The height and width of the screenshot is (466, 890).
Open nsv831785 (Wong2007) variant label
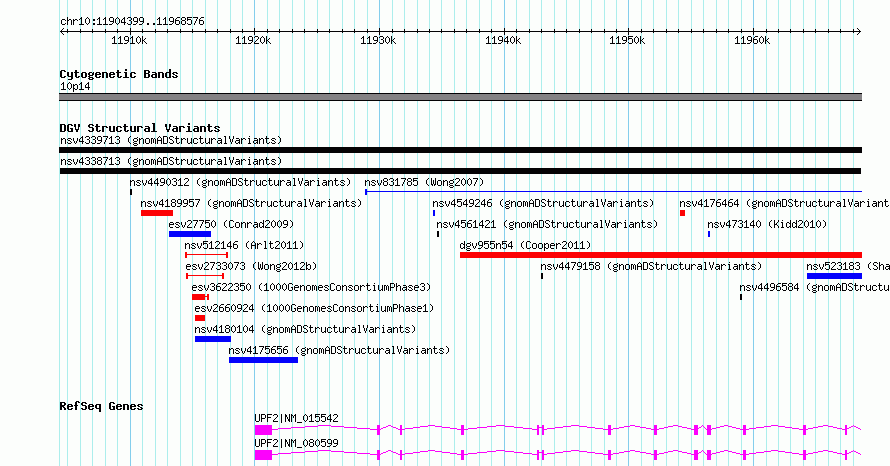424,182
